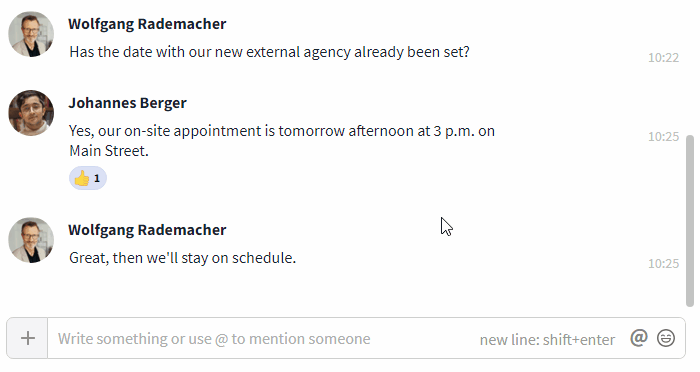This screenshot has width=700, height=372.
Task: Click the 10:25 timestamp on last message
Action: click(663, 263)
